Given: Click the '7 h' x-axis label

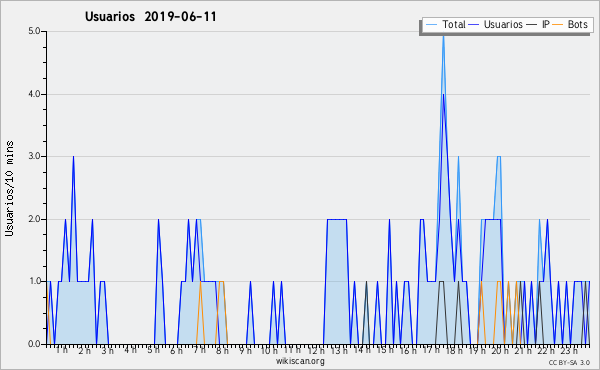Looking at the screenshot, I should click(199, 350).
